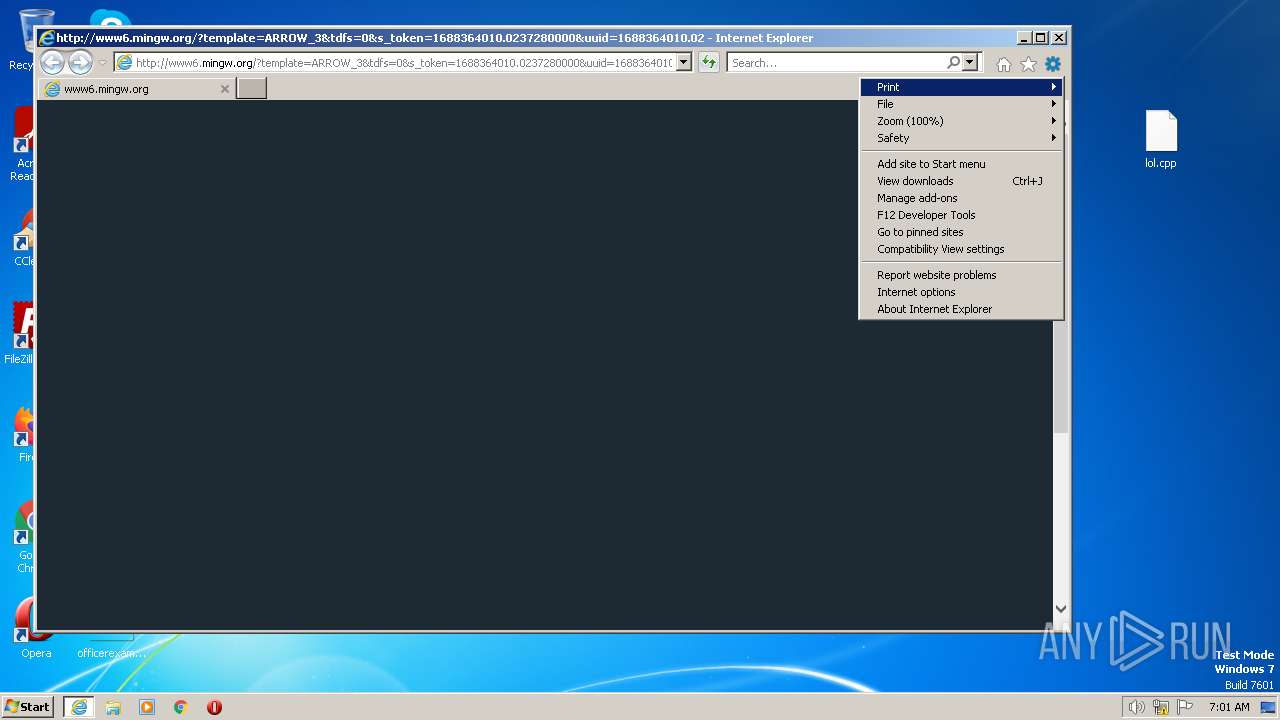Click the address bar URL field
This screenshot has height=720, width=1280.
click(404, 63)
